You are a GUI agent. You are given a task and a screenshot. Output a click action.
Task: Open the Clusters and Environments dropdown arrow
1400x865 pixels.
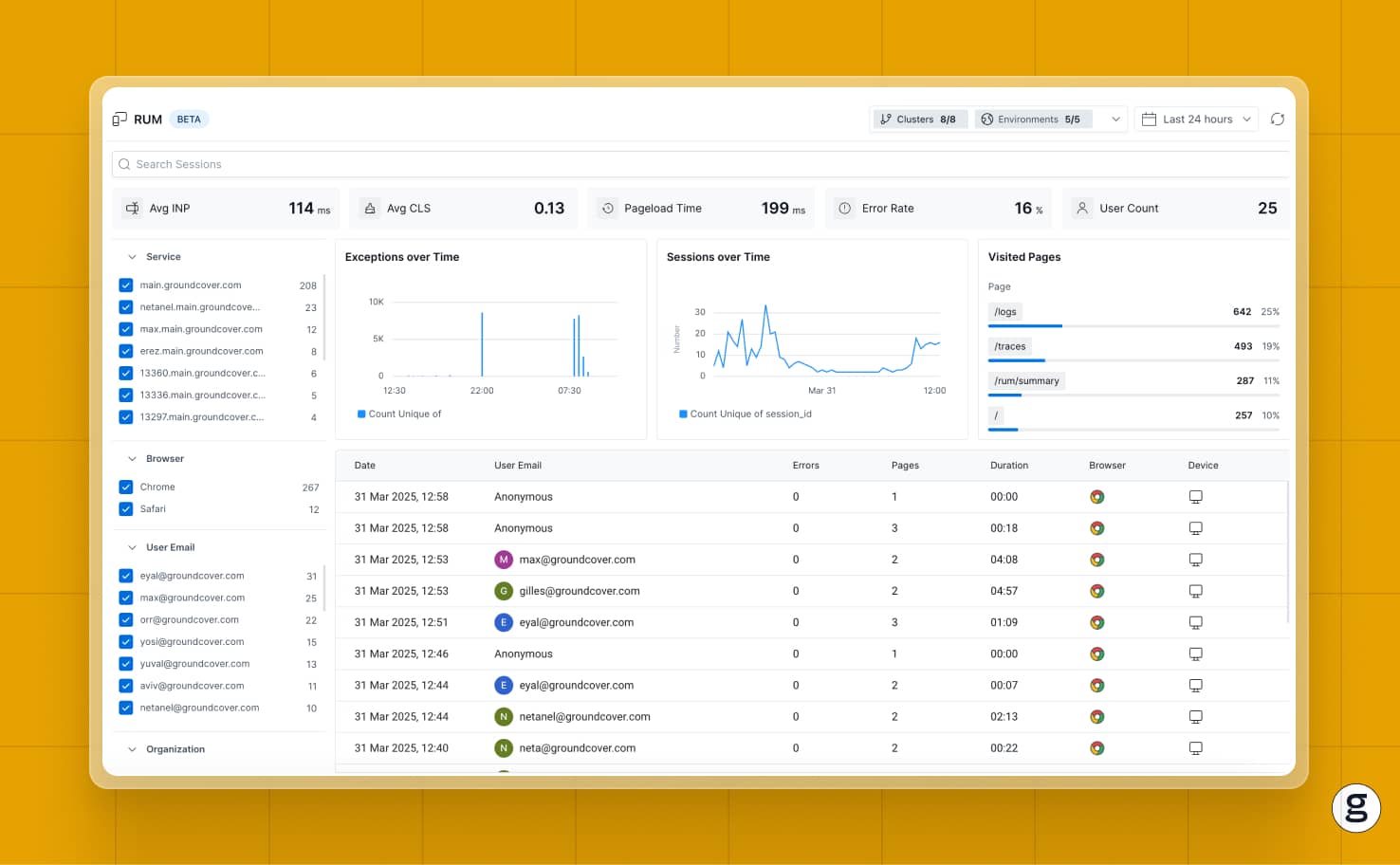coord(1115,120)
